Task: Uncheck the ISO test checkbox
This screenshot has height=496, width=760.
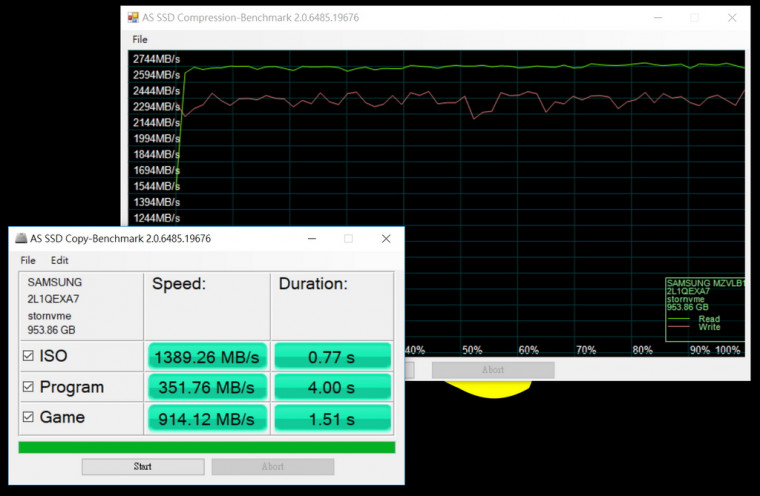Action: (x=28, y=356)
